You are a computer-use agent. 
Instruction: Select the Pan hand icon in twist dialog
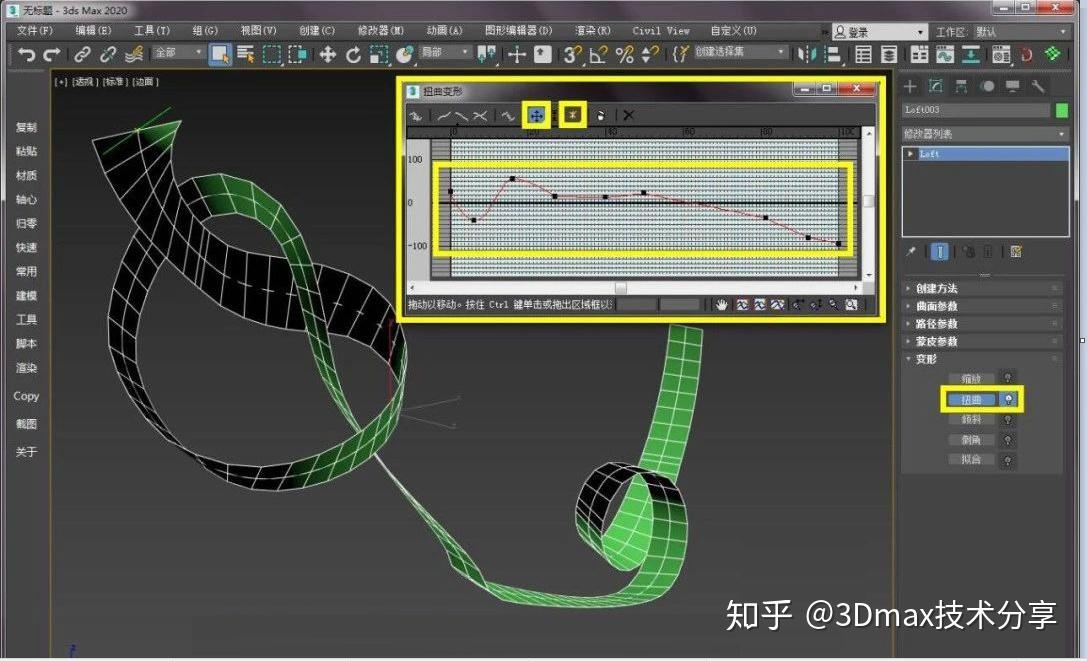coord(721,305)
